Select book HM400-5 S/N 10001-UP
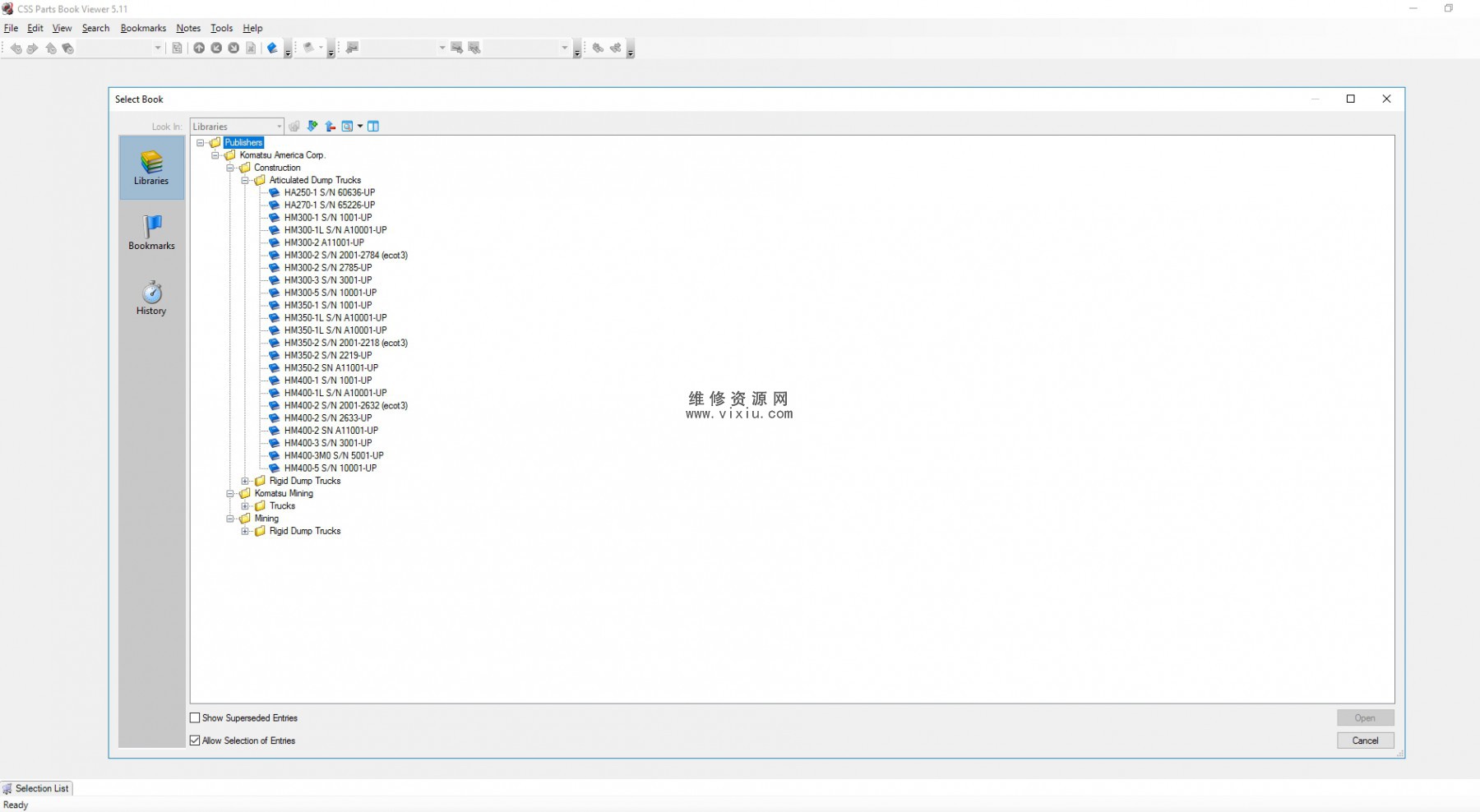The image size is (1480, 812). [x=331, y=468]
